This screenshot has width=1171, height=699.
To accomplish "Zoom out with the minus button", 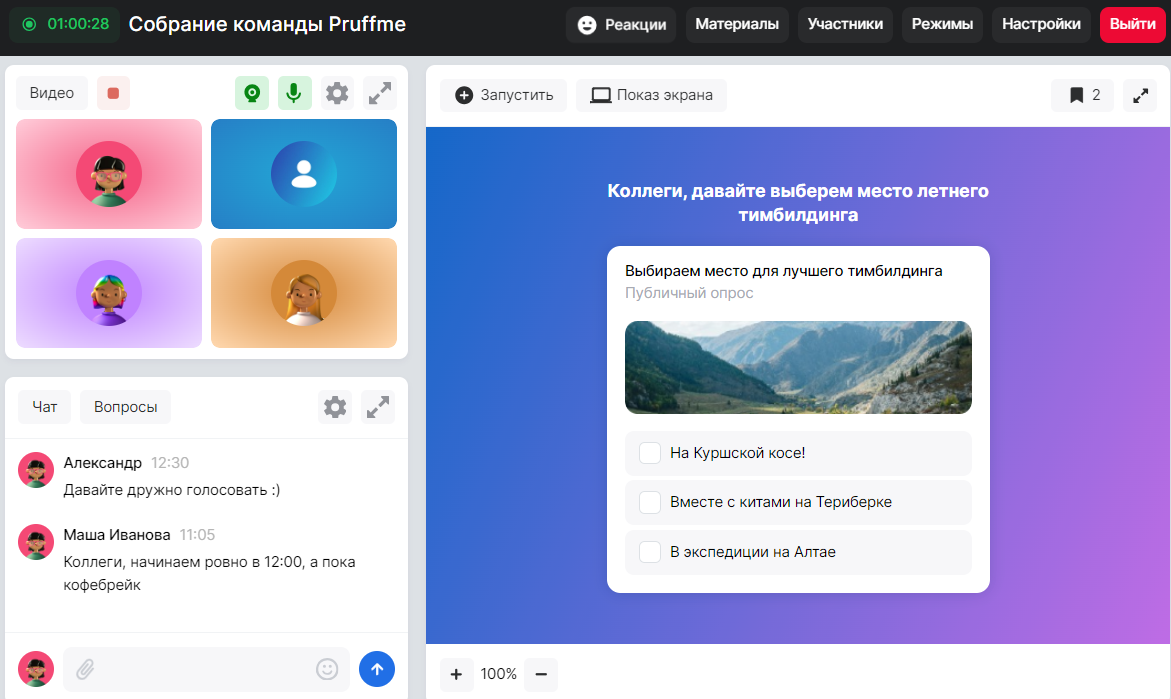I will (x=541, y=674).
